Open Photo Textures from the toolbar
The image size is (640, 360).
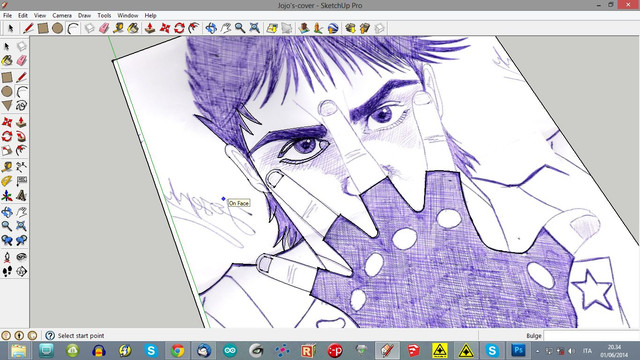(x=318, y=28)
